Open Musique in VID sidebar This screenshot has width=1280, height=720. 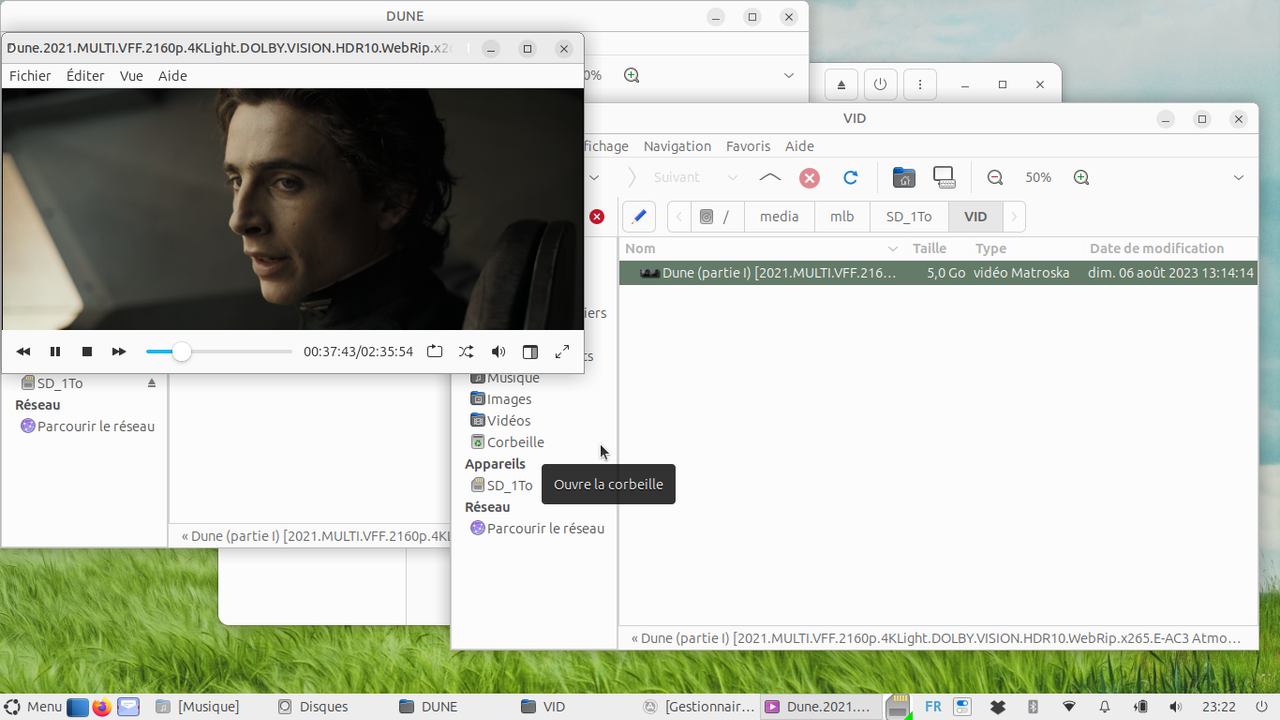click(x=512, y=378)
